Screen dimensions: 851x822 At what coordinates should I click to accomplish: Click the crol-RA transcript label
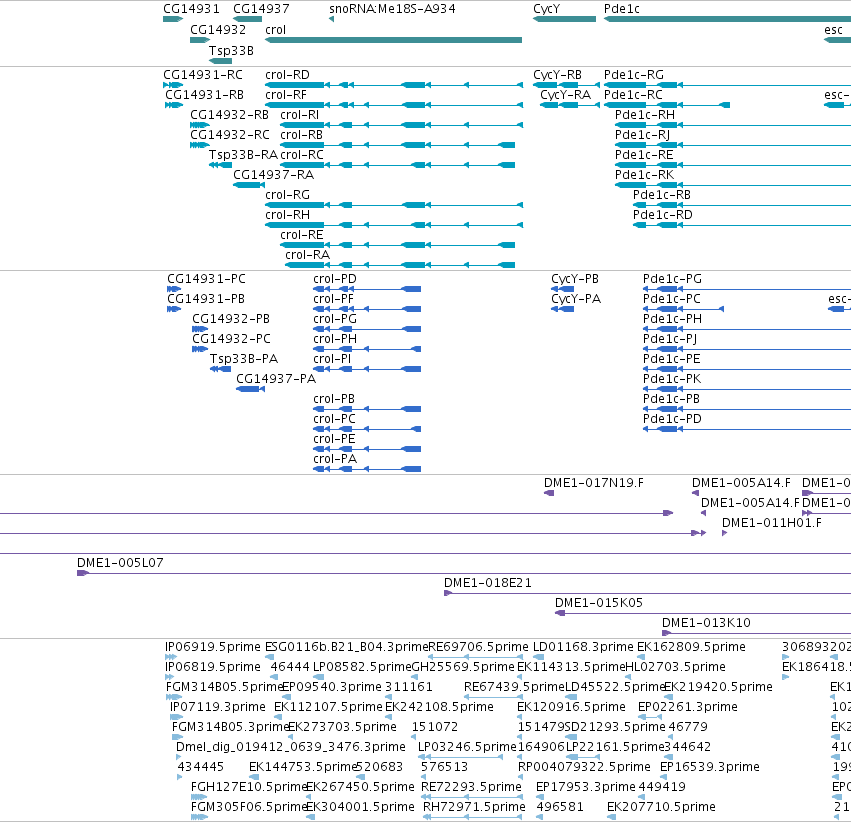(x=308, y=254)
